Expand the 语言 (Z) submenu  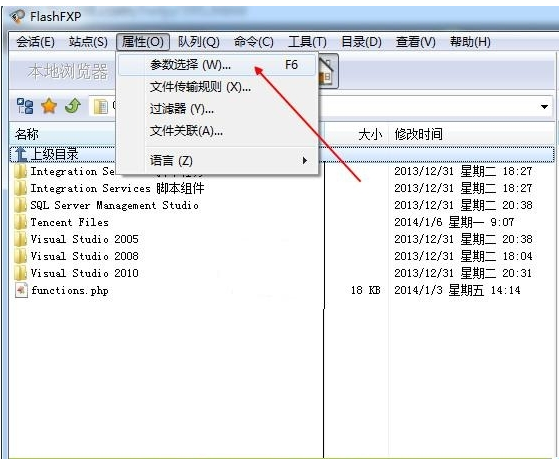pyautogui.click(x=217, y=160)
